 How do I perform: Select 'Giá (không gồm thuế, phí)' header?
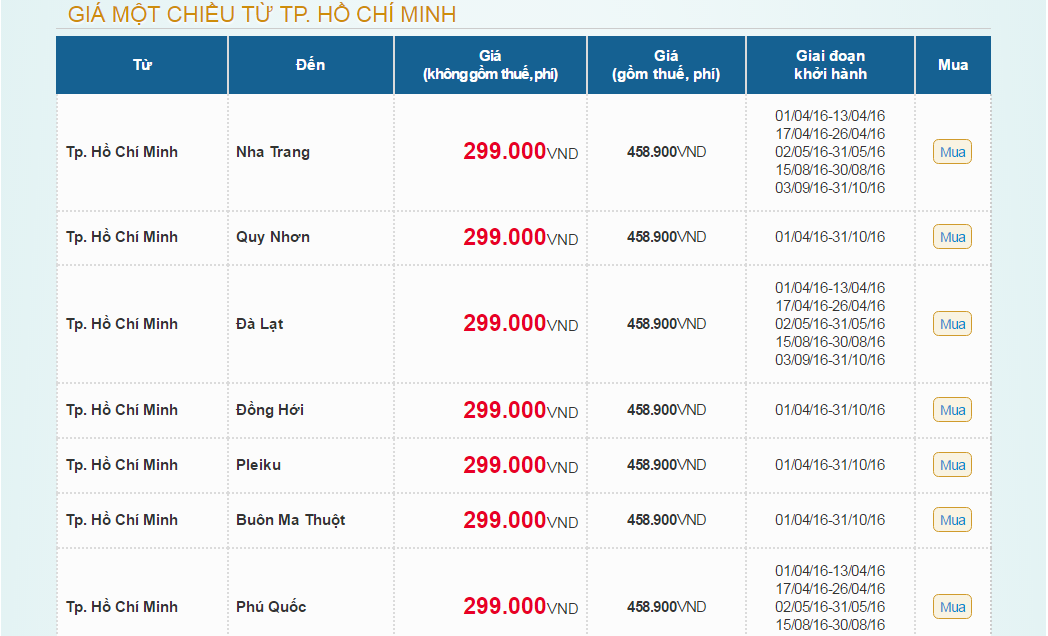click(490, 65)
